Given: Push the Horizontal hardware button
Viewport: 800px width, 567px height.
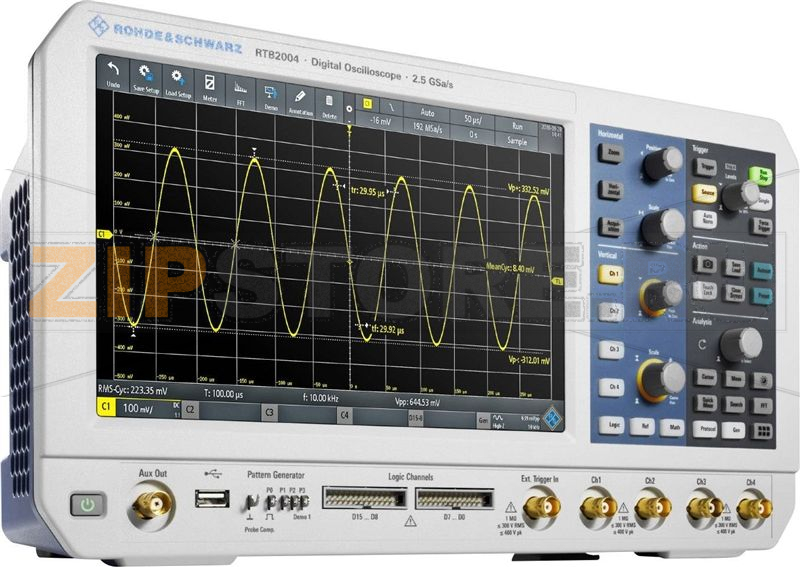Looking at the screenshot, I should [x=612, y=190].
